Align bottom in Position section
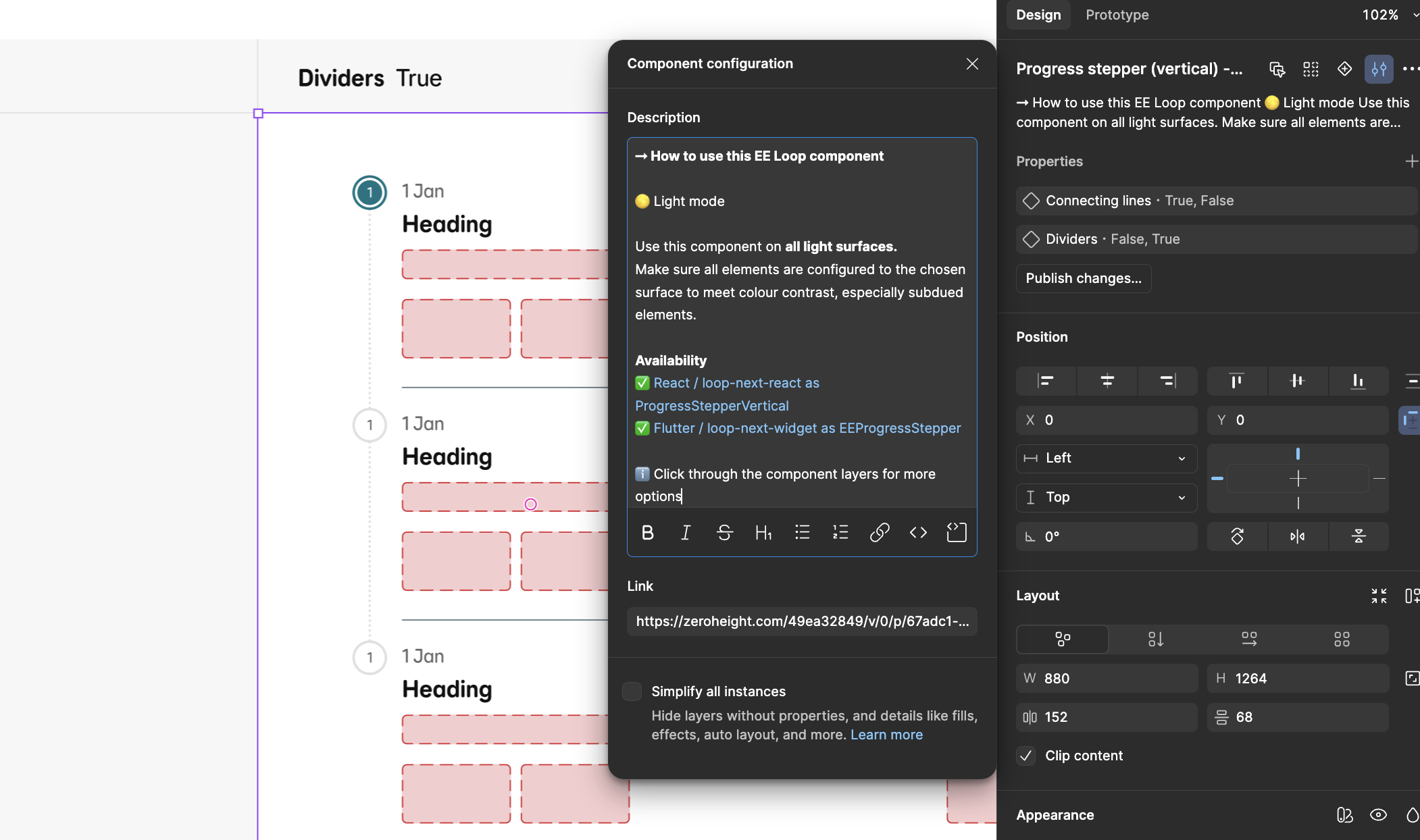The height and width of the screenshot is (840, 1420). point(1358,381)
